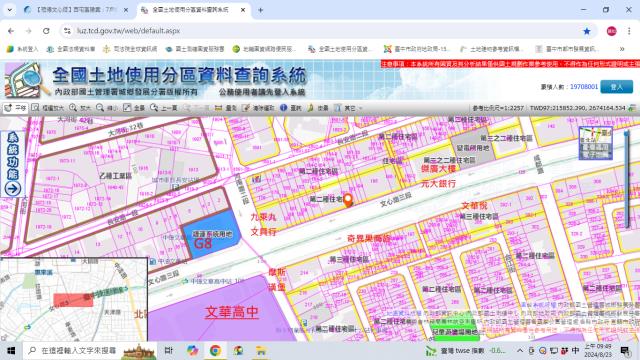The height and width of the screenshot is (360, 640).
Task: Go back to previous view (上一頁)
Action: (x=164, y=108)
